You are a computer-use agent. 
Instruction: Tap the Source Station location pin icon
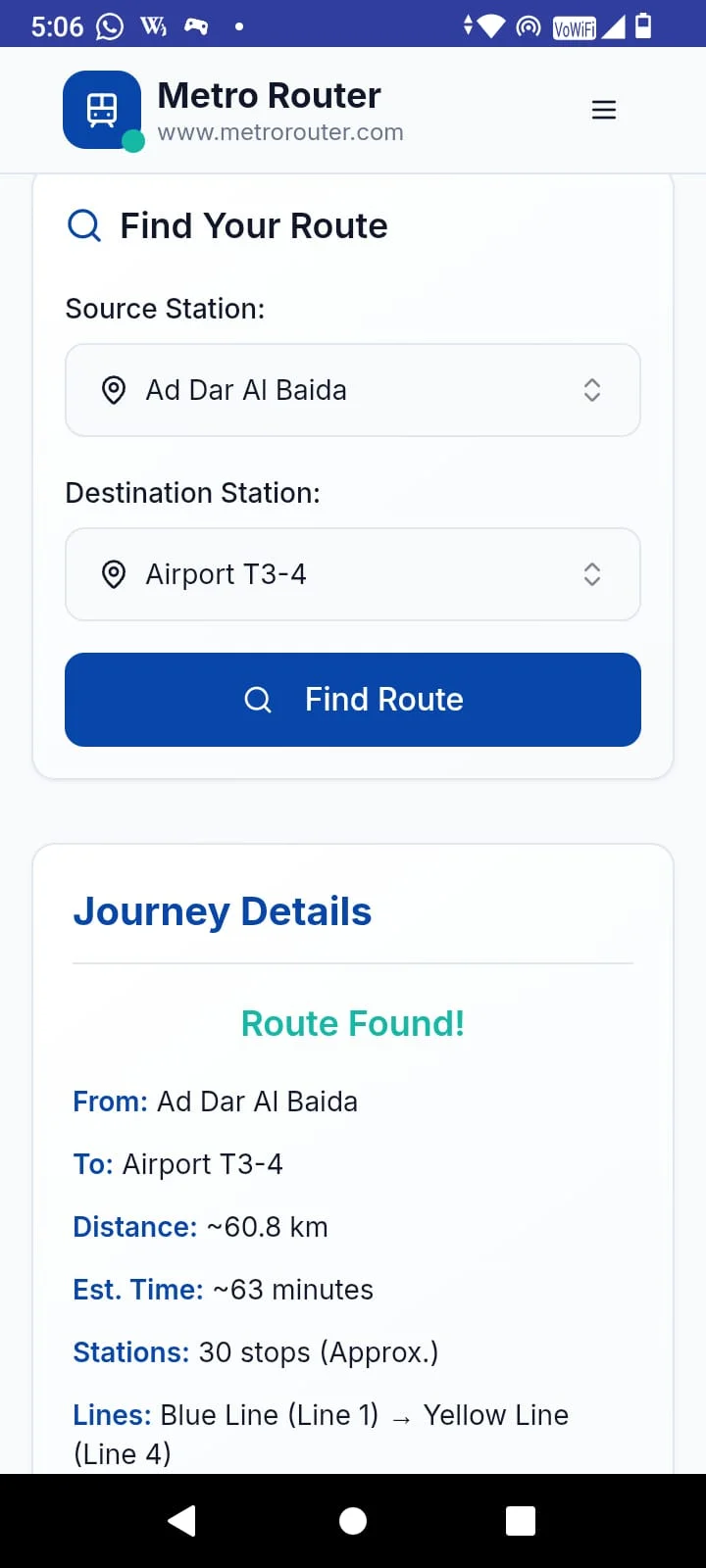114,390
